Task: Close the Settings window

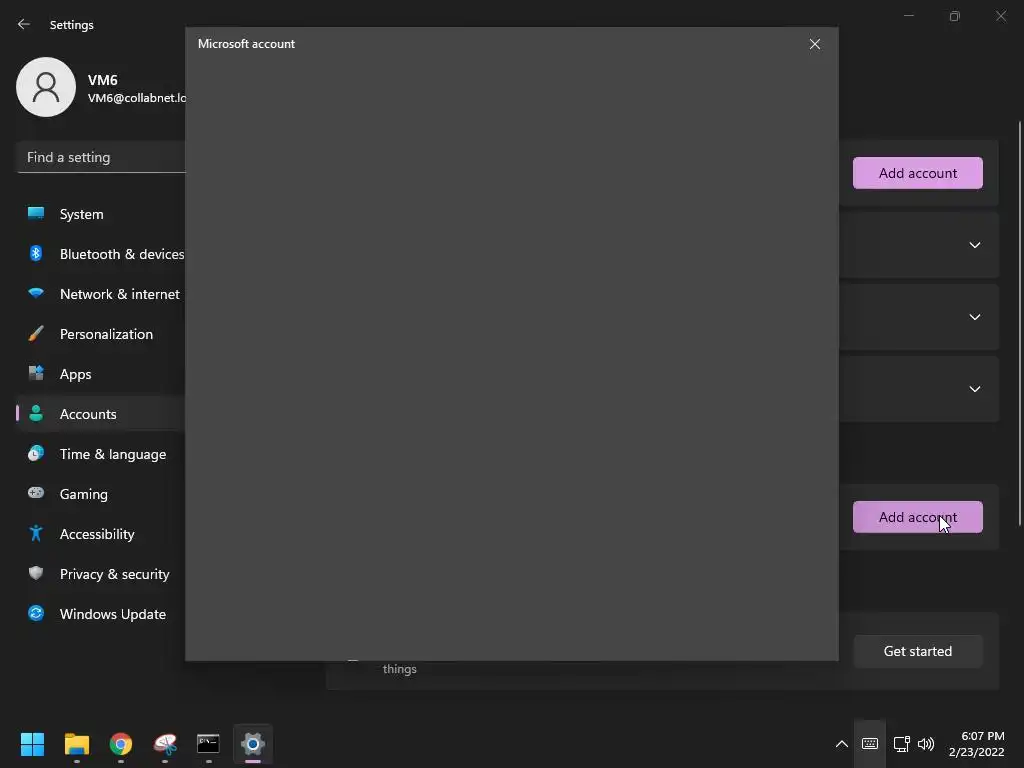Action: click(1001, 16)
